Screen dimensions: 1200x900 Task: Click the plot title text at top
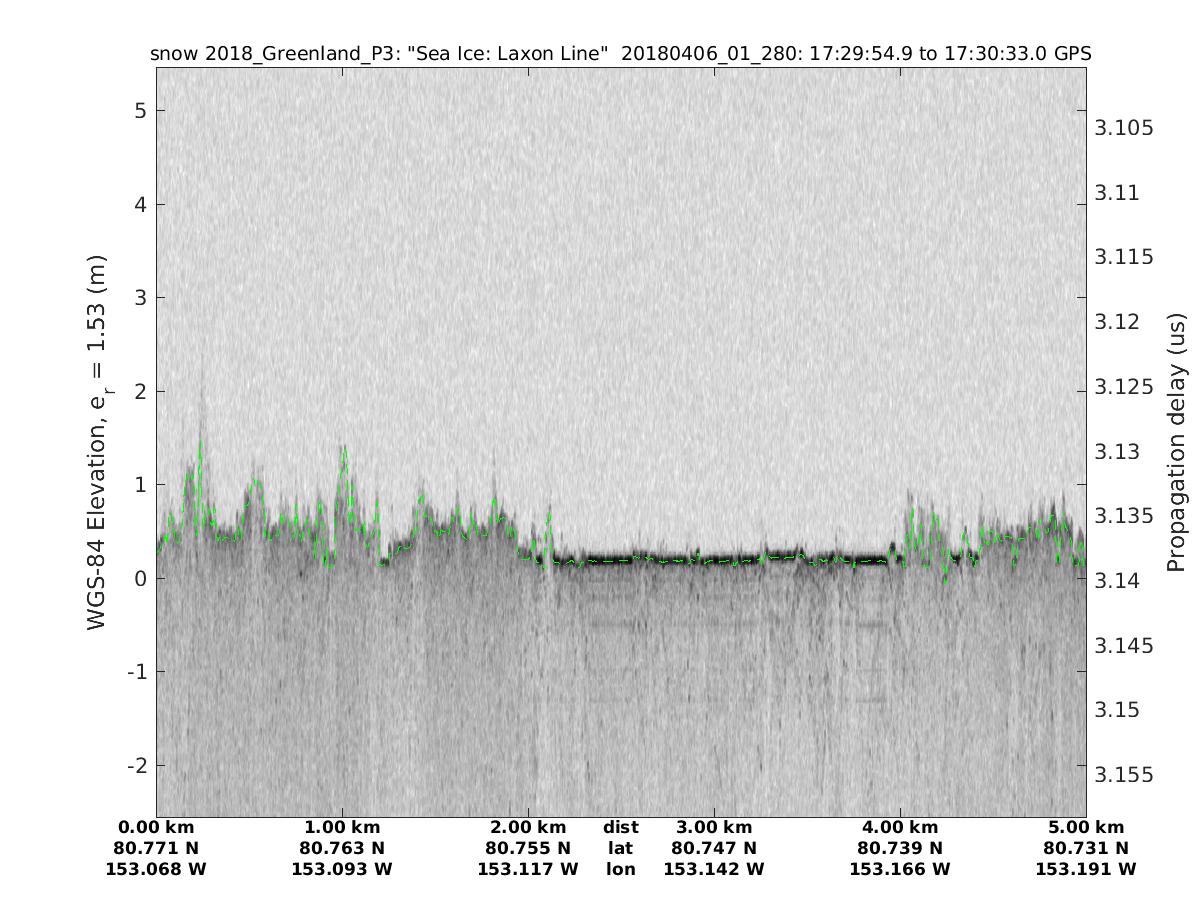(620, 53)
